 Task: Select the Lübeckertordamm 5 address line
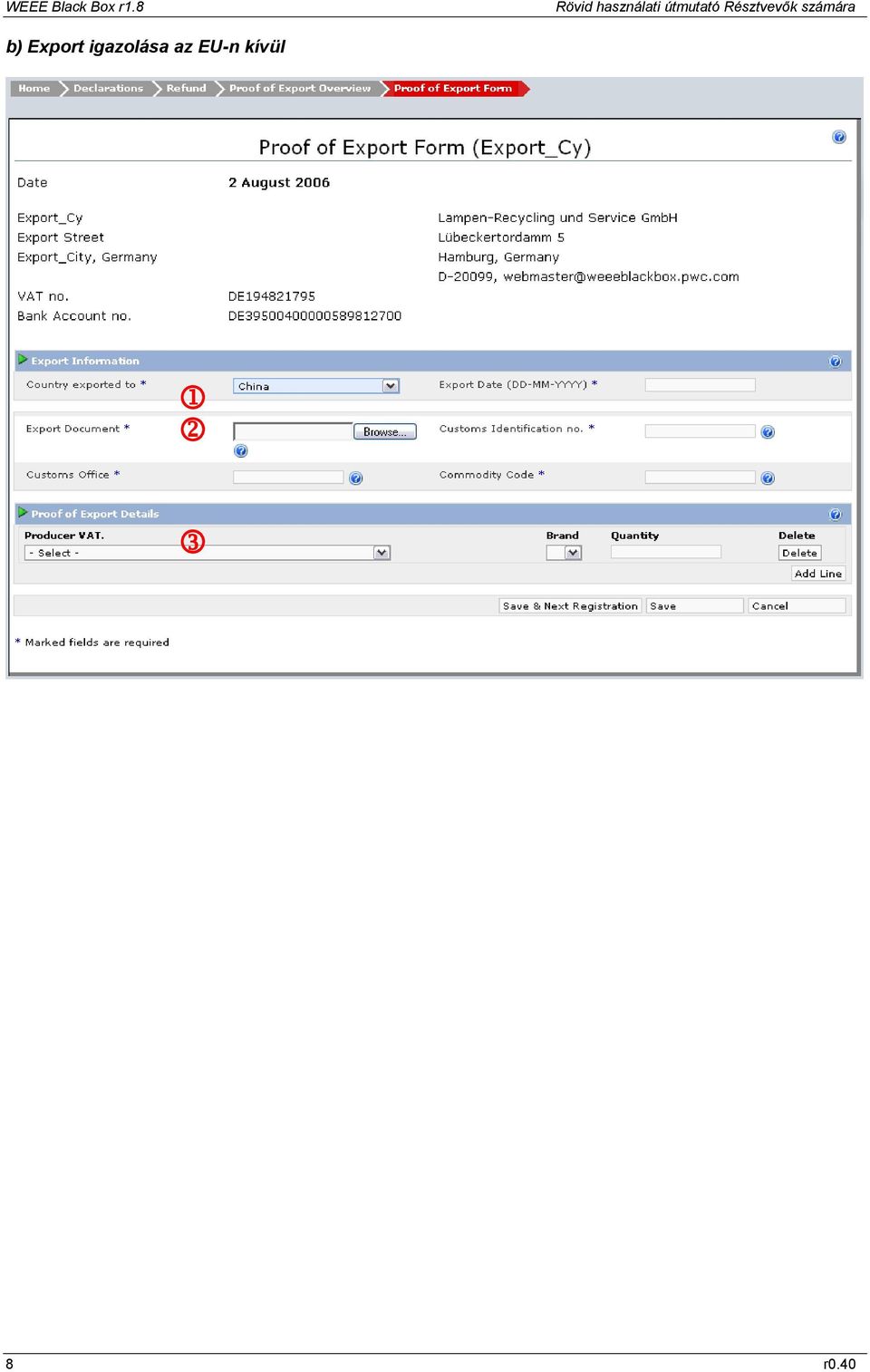pos(501,237)
